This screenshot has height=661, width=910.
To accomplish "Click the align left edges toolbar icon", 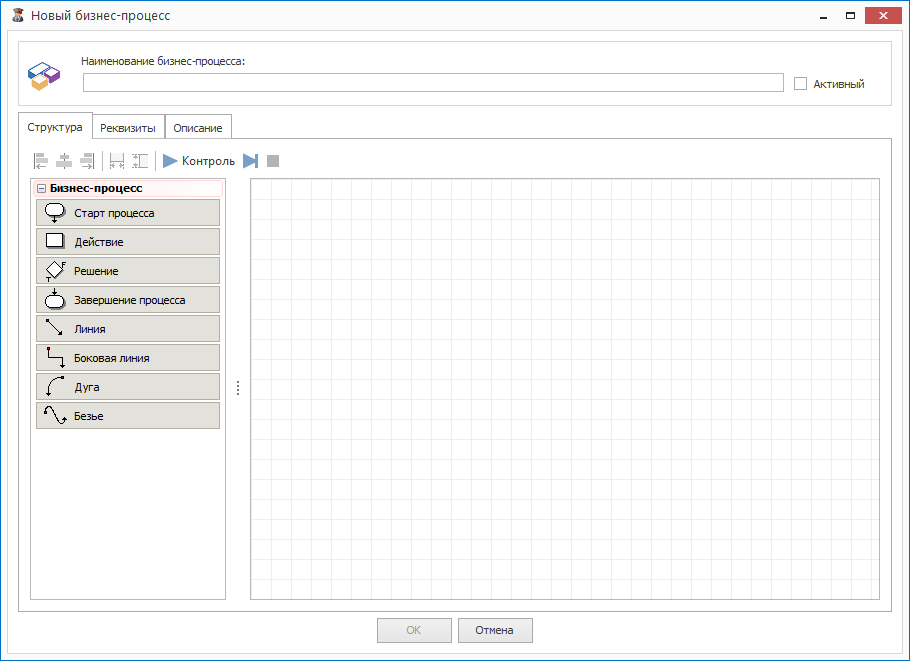I will [x=41, y=161].
